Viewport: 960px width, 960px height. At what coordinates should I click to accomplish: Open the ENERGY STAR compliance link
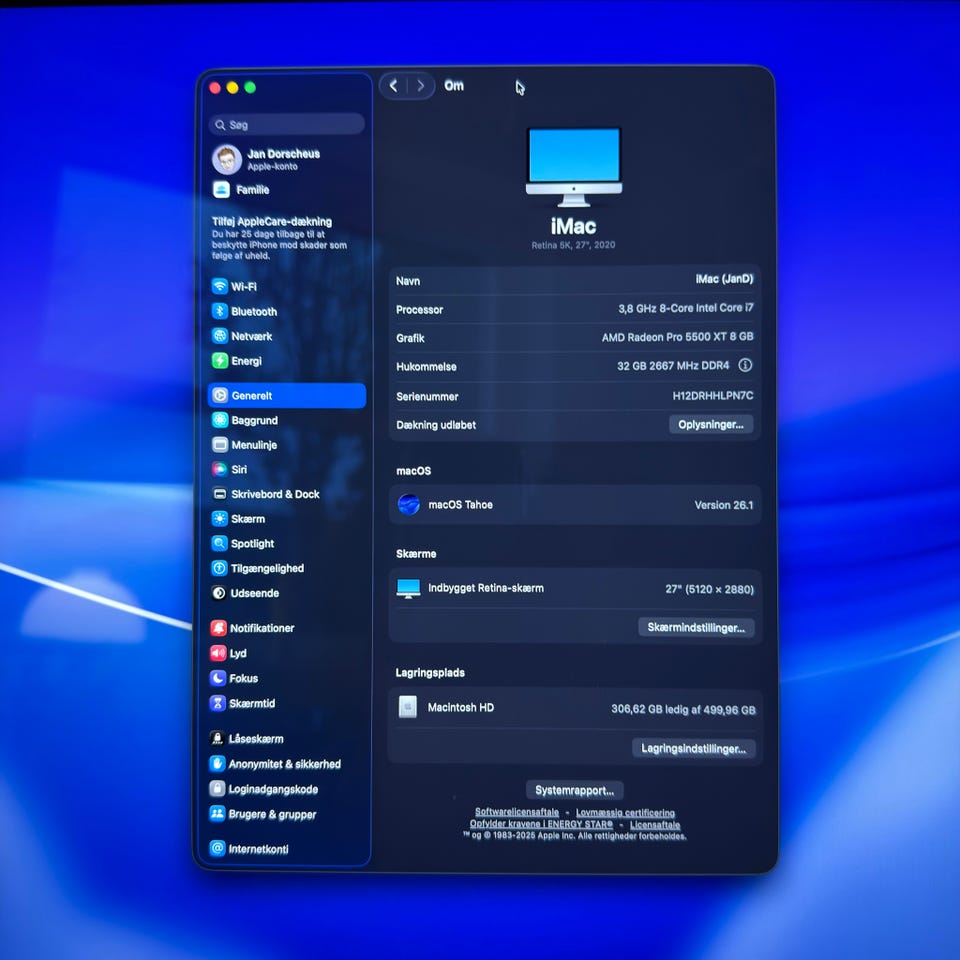coord(541,824)
